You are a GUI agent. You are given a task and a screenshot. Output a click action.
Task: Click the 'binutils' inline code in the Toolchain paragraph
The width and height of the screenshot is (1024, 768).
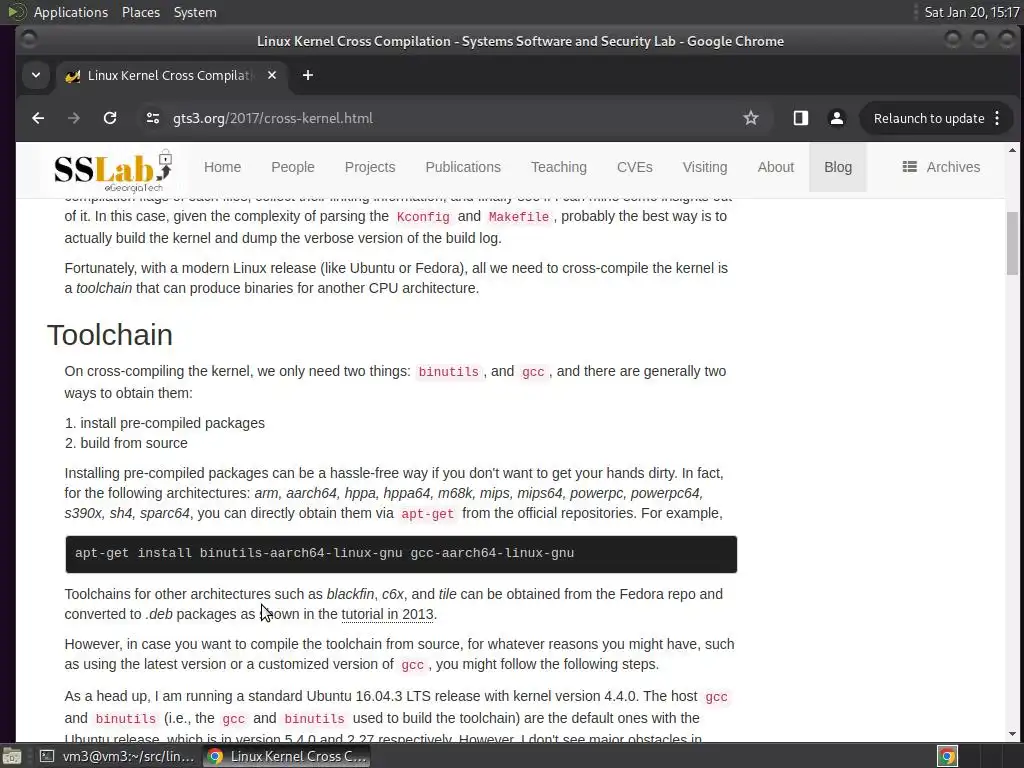click(449, 372)
